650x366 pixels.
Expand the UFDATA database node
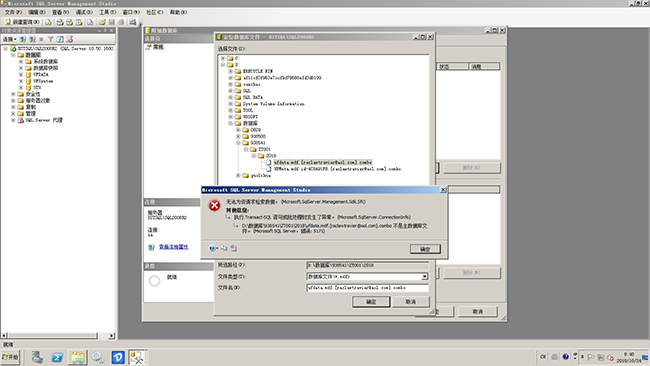click(x=21, y=75)
